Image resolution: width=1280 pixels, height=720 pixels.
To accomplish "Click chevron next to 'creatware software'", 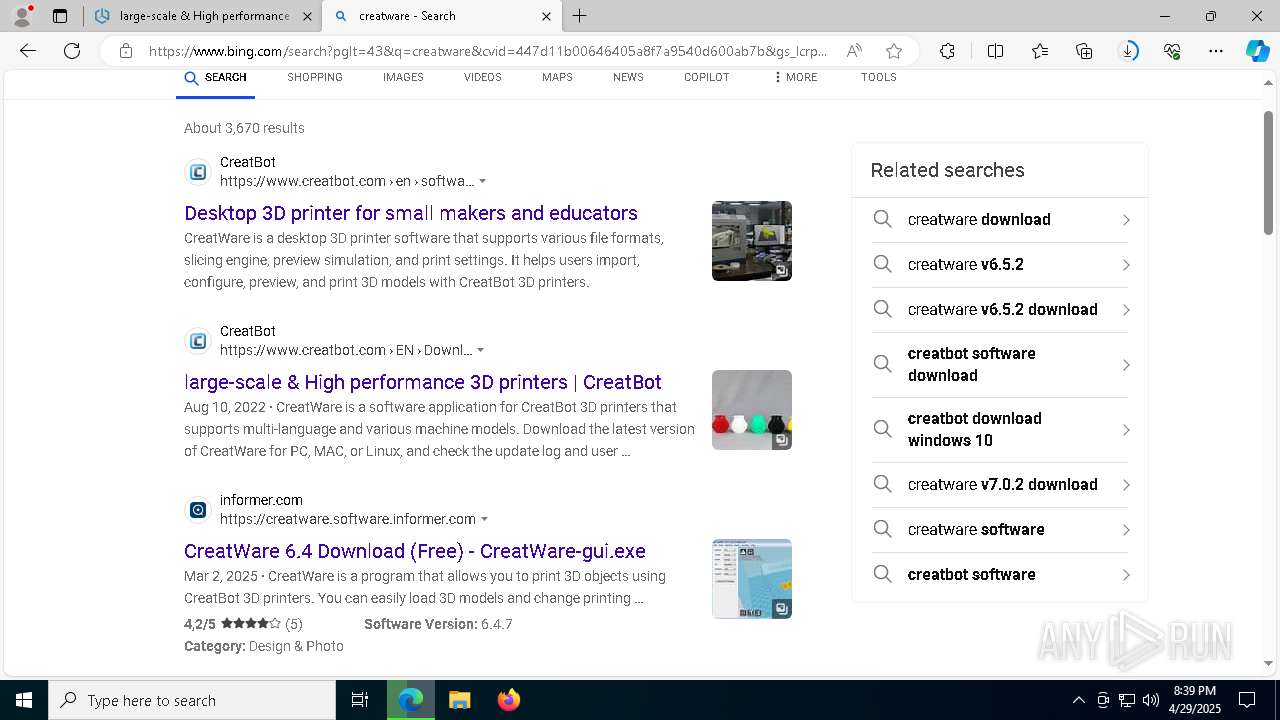I will [1126, 530].
